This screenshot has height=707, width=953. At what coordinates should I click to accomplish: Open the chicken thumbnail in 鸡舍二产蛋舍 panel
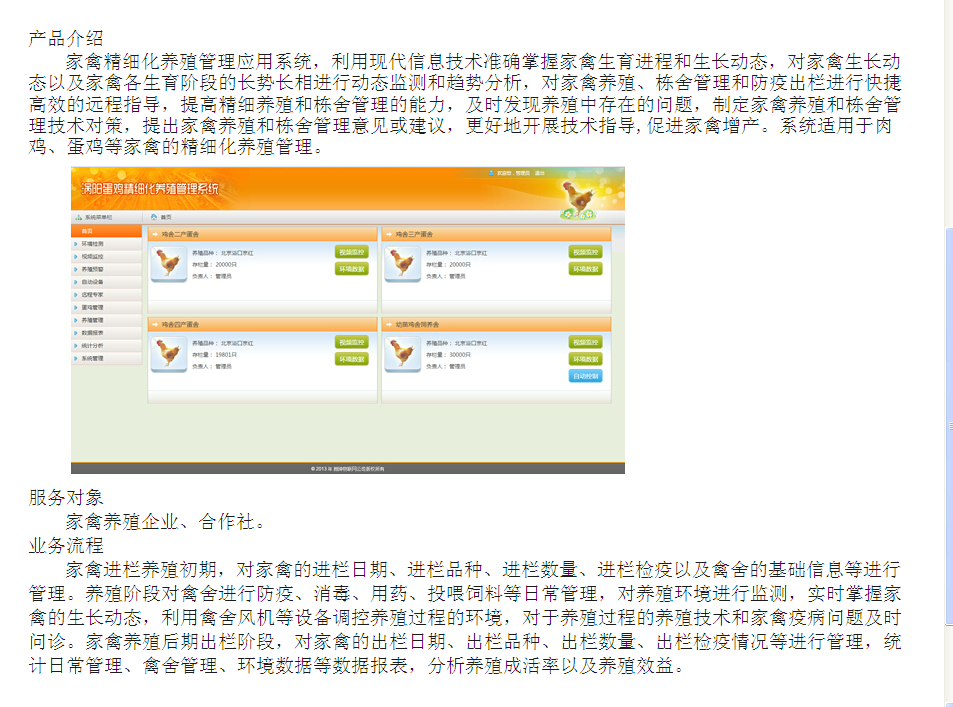168,264
